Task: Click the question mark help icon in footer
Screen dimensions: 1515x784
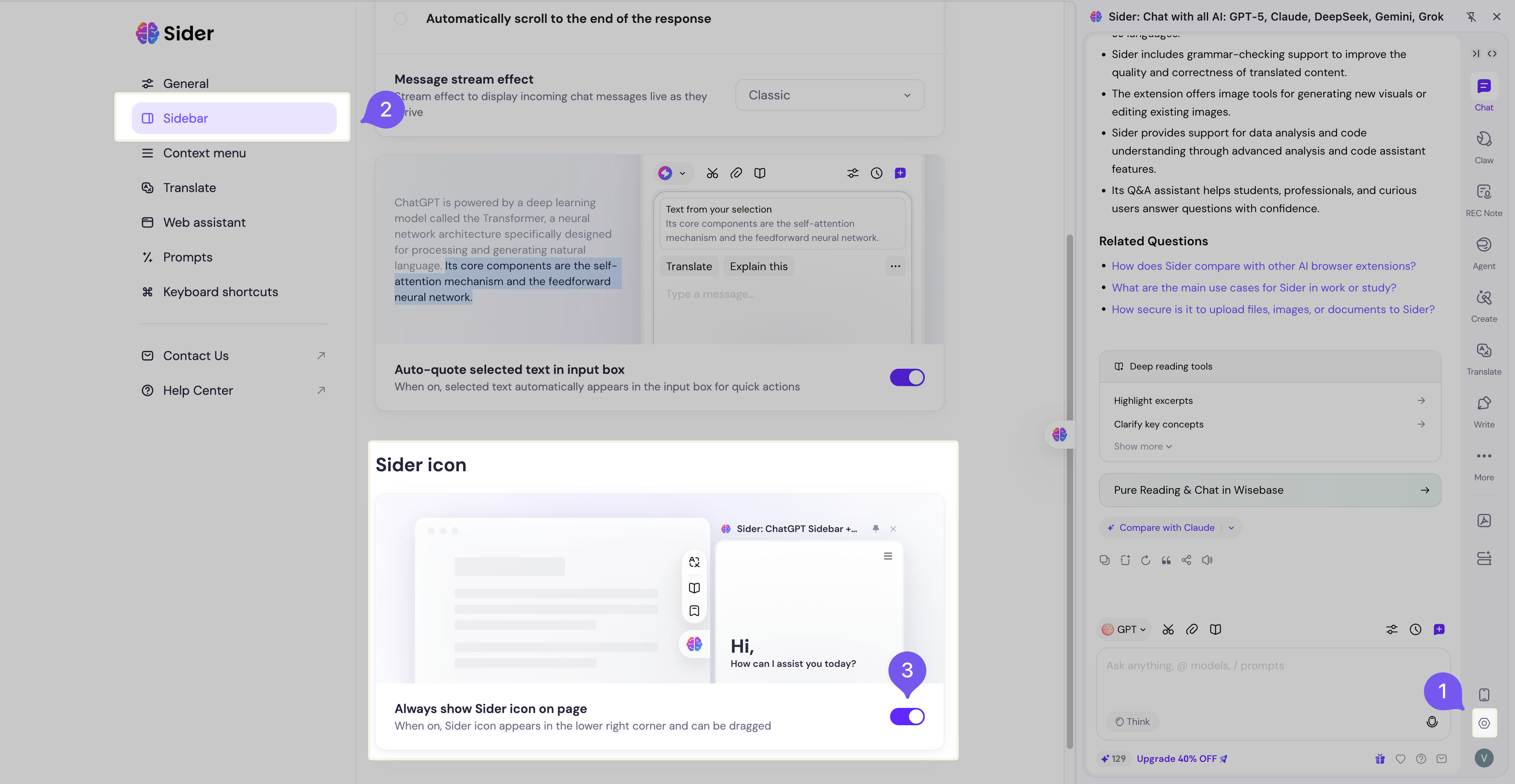Action: [1421, 759]
